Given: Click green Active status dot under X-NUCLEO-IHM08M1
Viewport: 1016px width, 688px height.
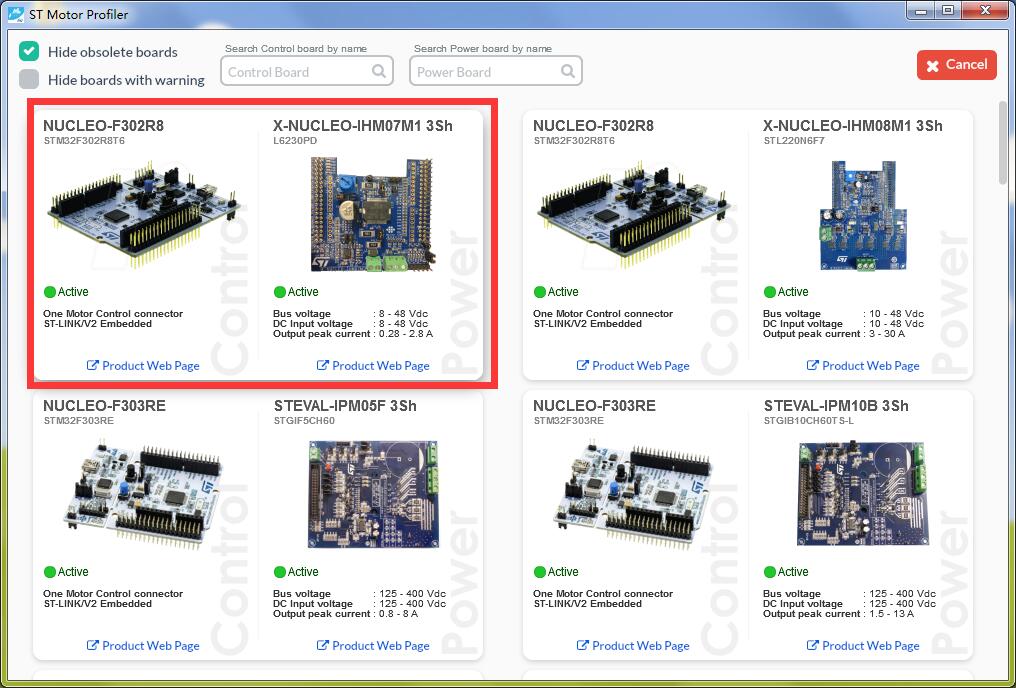Looking at the screenshot, I should 770,292.
